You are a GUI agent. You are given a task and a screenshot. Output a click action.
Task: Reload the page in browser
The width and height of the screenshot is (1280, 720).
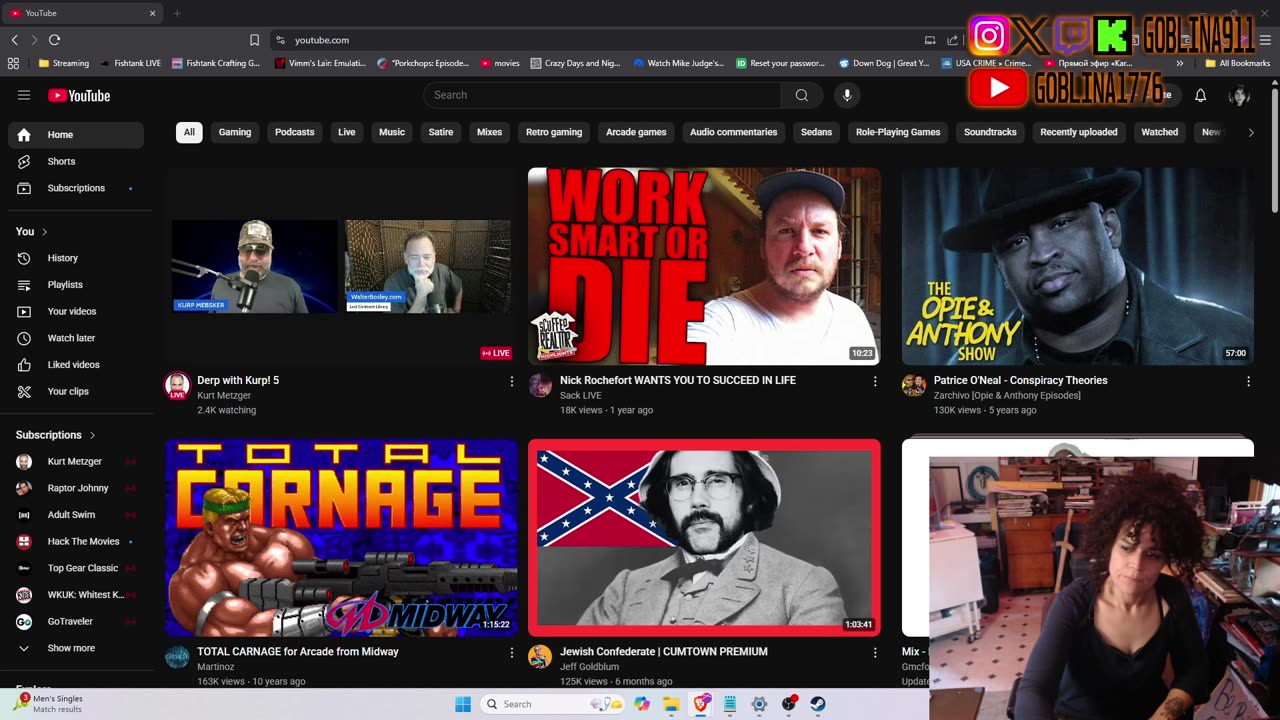54,40
